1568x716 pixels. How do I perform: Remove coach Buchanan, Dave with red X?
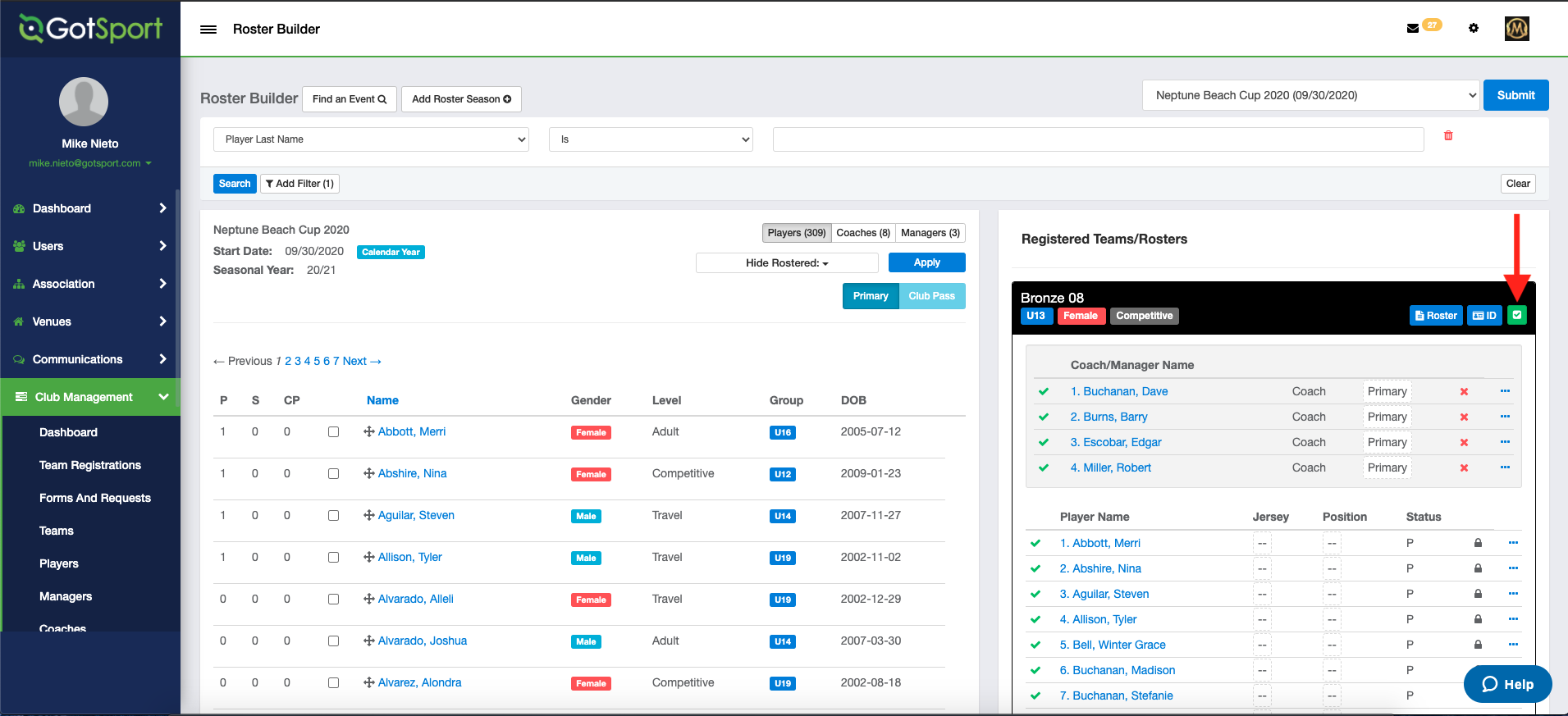point(1464,392)
